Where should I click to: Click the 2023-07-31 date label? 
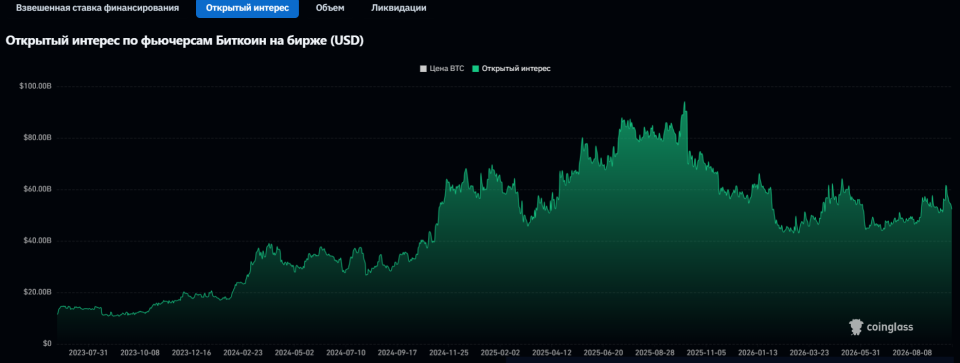[88, 353]
